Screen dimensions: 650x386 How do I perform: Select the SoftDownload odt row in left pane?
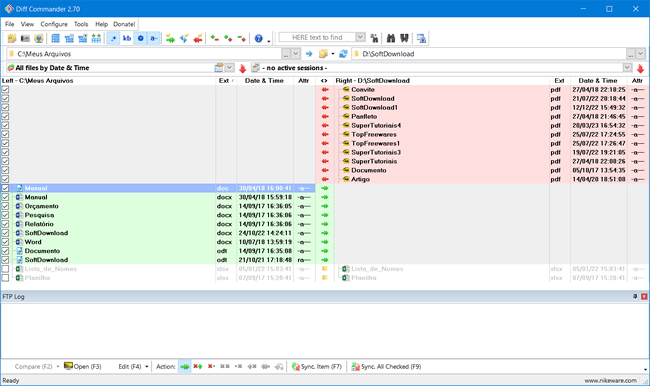[158, 260]
